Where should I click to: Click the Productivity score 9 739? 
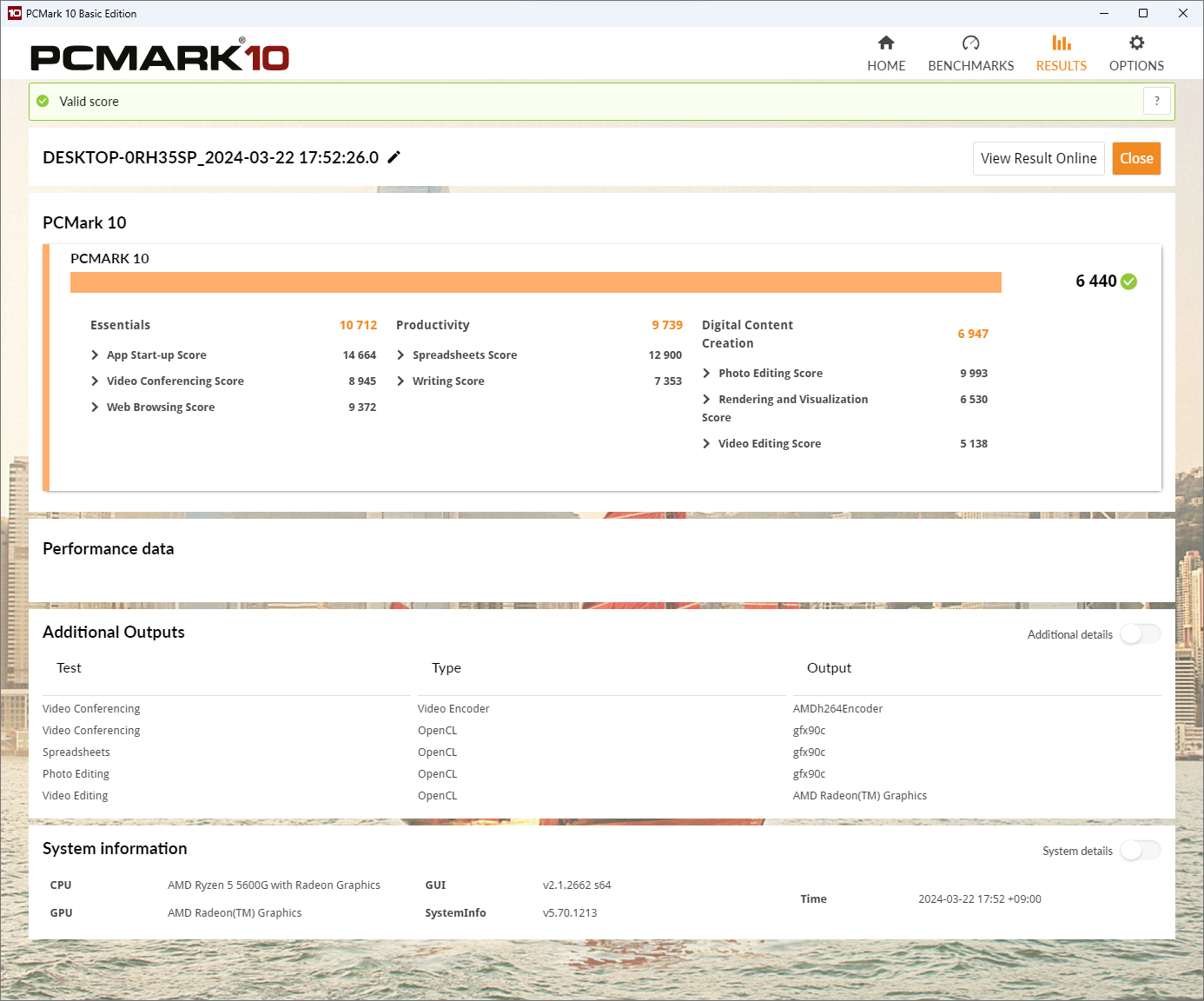(667, 325)
